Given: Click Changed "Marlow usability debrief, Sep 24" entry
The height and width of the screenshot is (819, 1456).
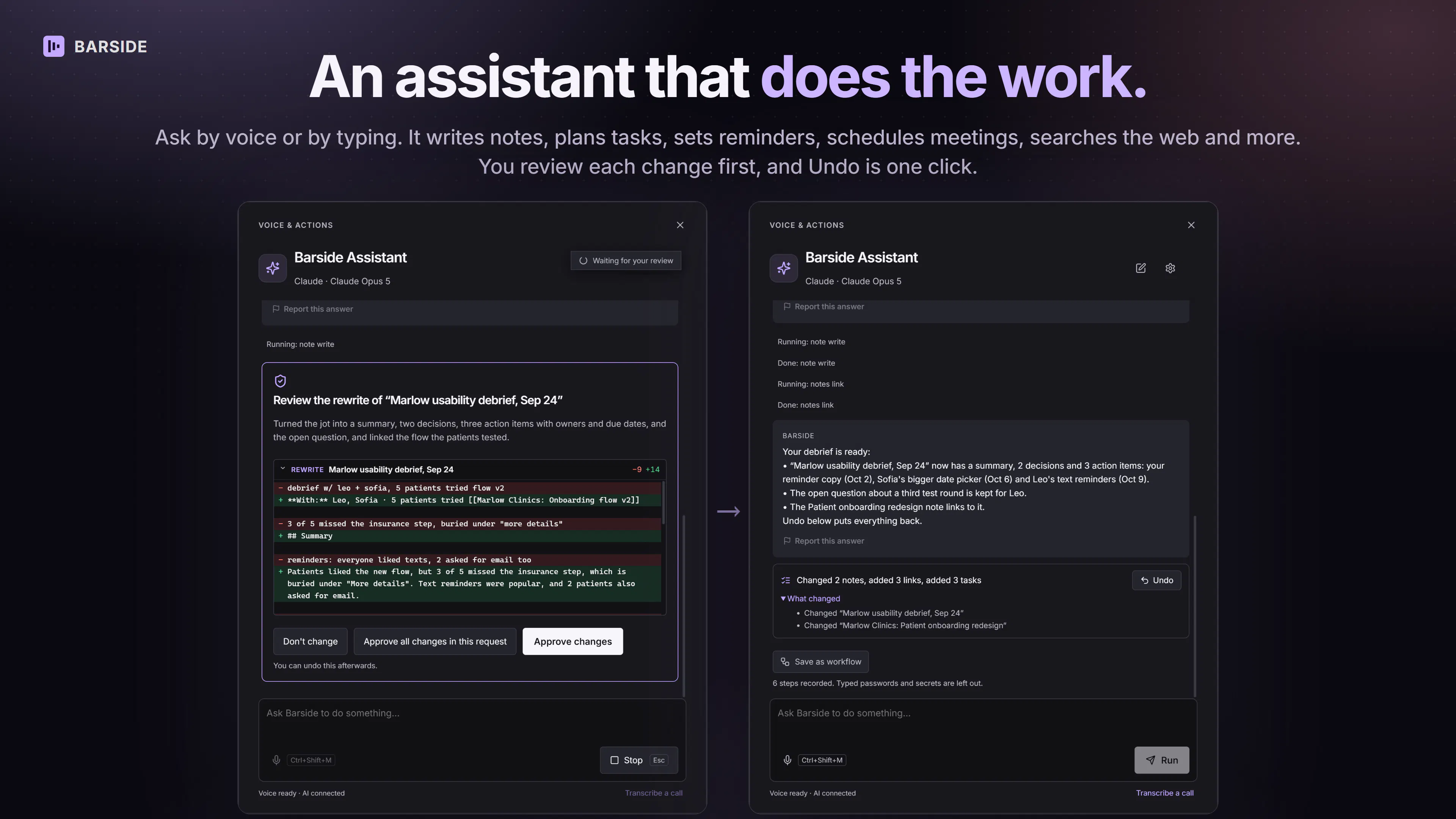Looking at the screenshot, I should (883, 613).
